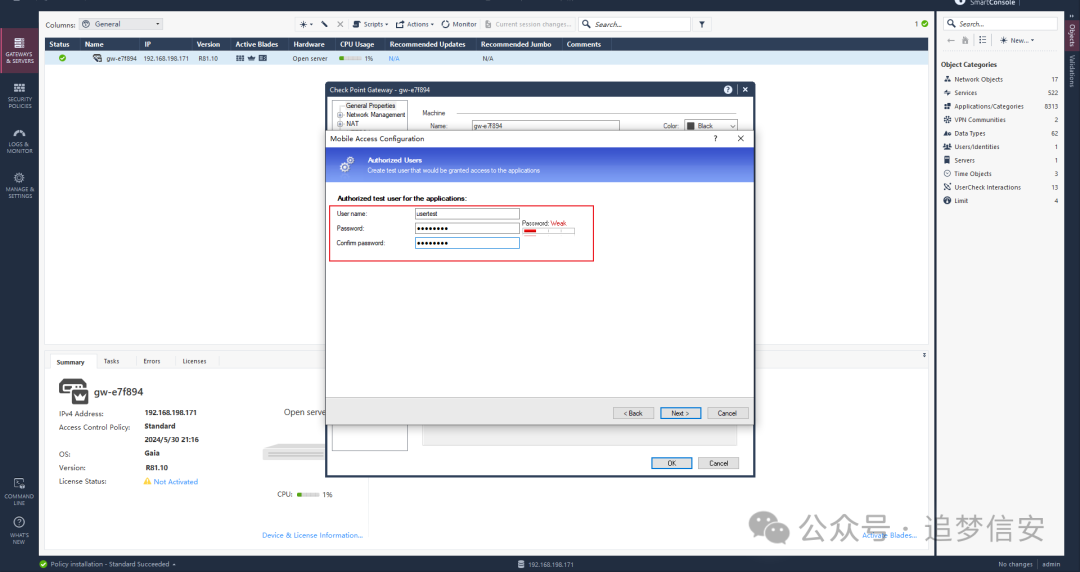Click OK in Check Point Gateway dialog

(672, 463)
